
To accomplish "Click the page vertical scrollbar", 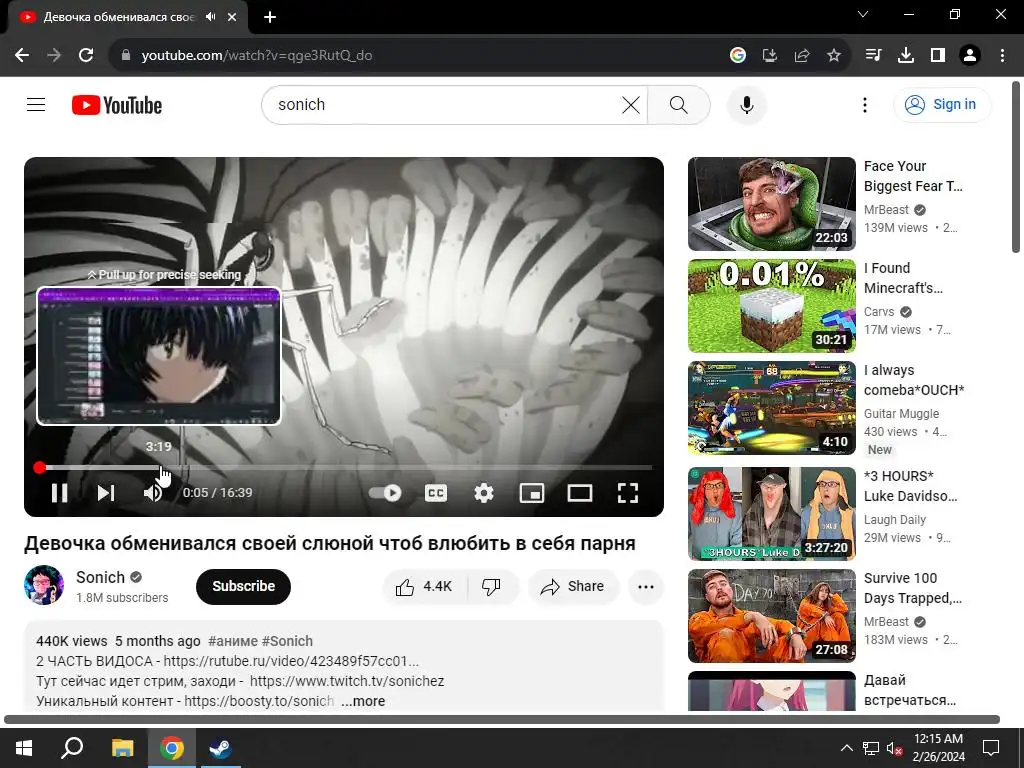I will pos(1016,167).
